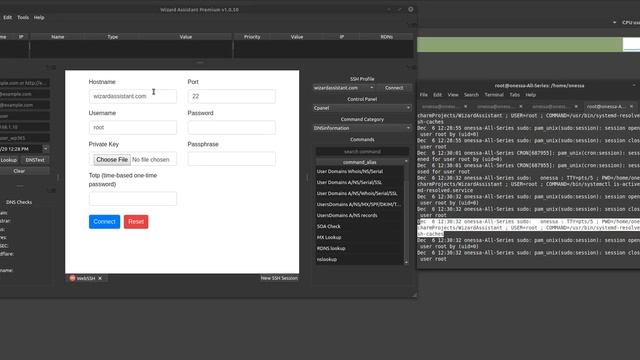
Task: Click the command_alias column header
Action: (x=360, y=162)
